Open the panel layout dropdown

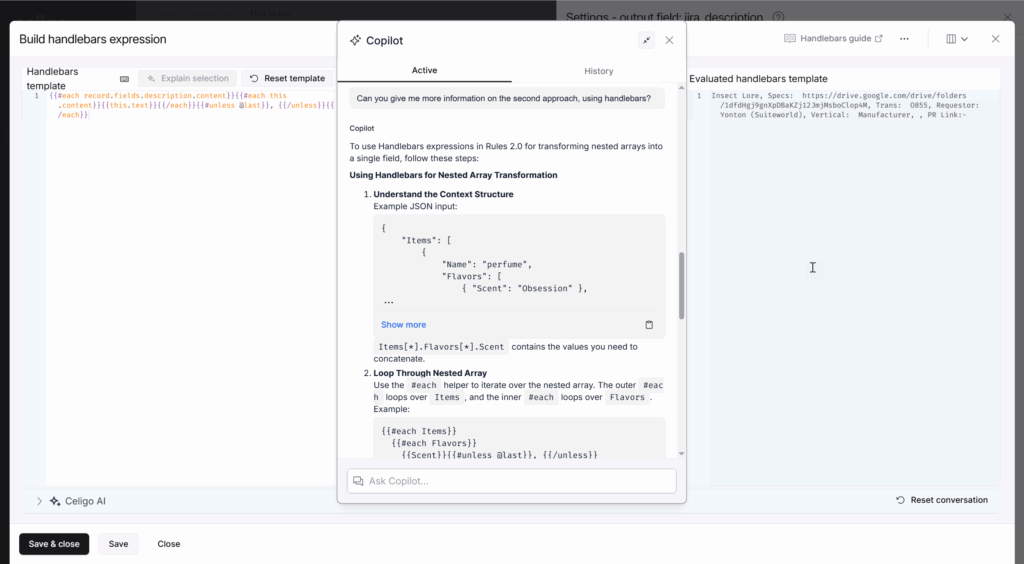[x=956, y=39]
